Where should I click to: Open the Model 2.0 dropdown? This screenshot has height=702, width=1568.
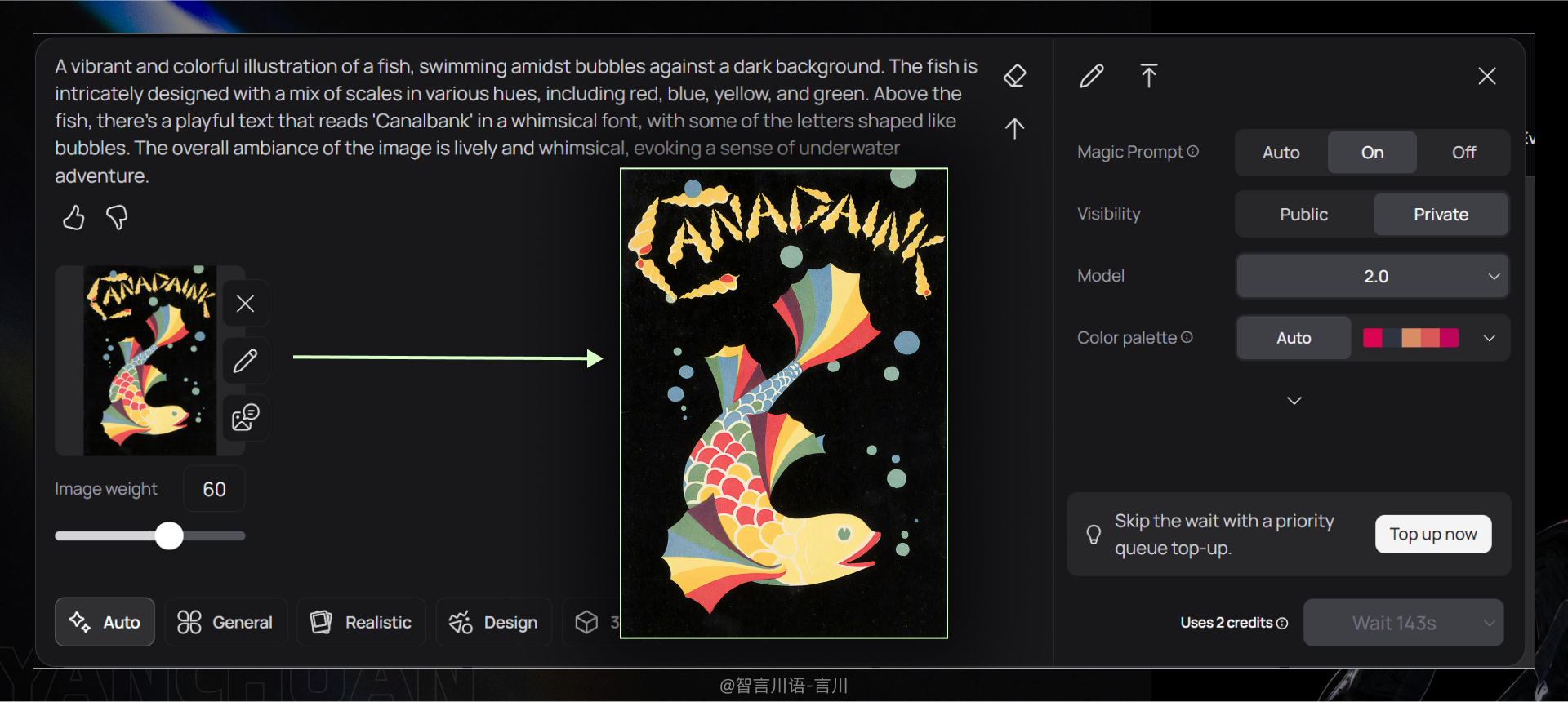coord(1372,276)
